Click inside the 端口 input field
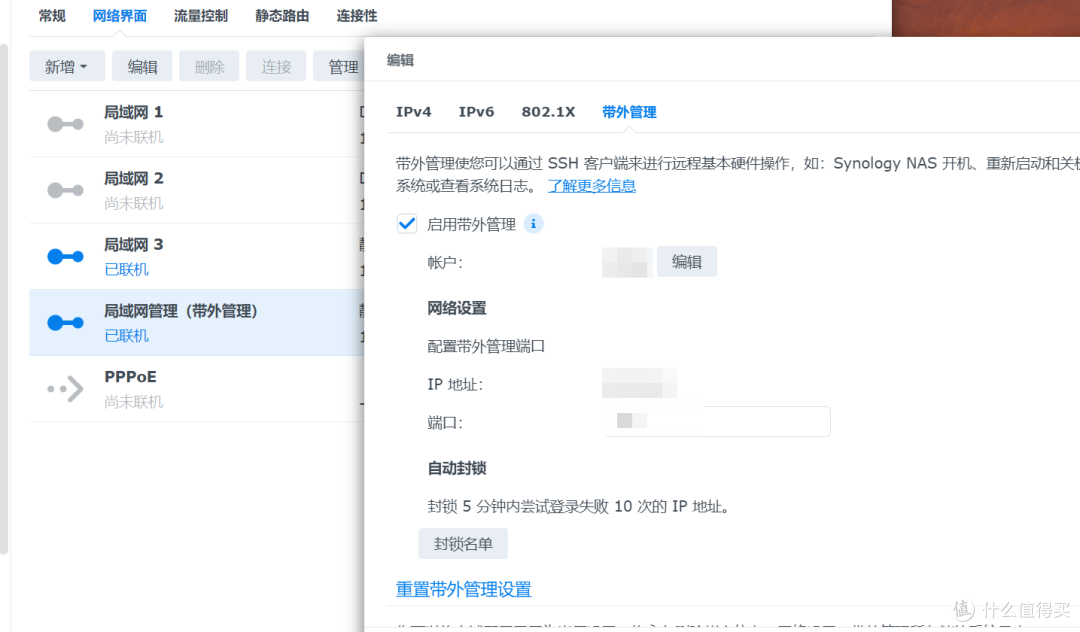This screenshot has width=1080, height=632. [x=717, y=421]
